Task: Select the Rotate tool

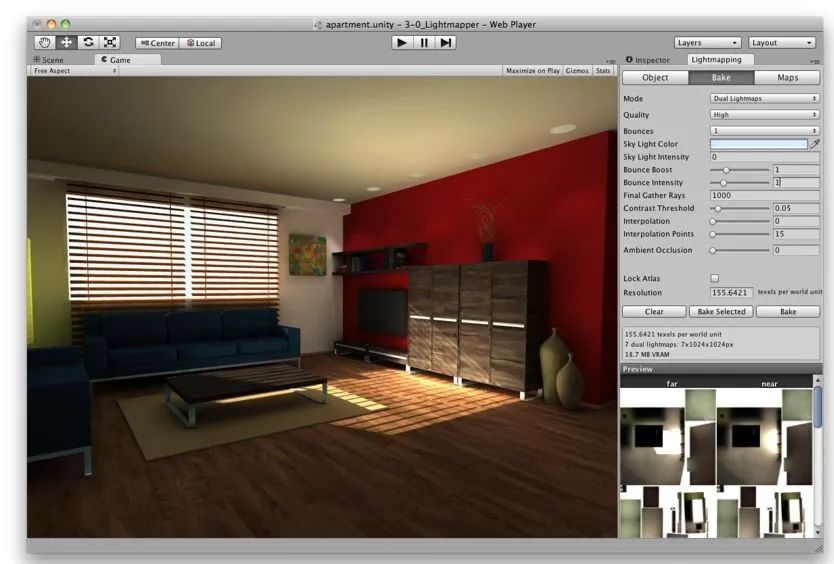Action: tap(88, 43)
